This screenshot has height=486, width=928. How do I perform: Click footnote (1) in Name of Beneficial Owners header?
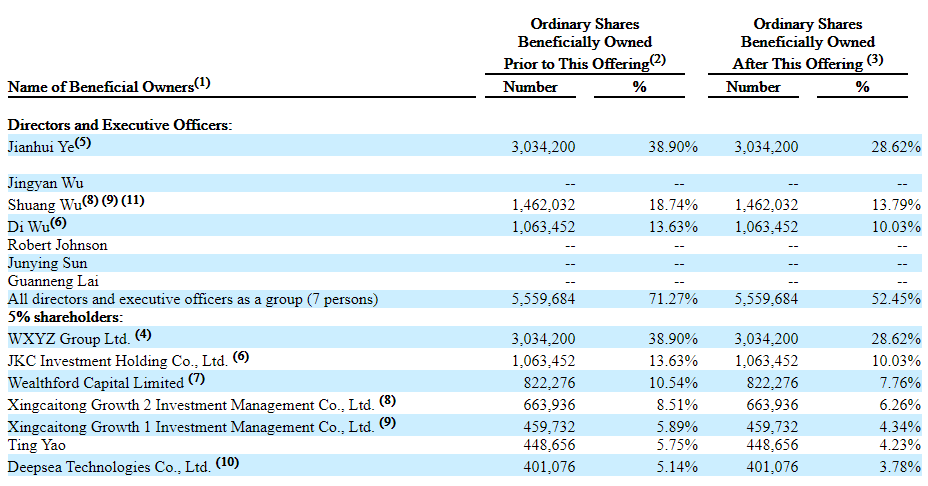pyautogui.click(x=203, y=83)
